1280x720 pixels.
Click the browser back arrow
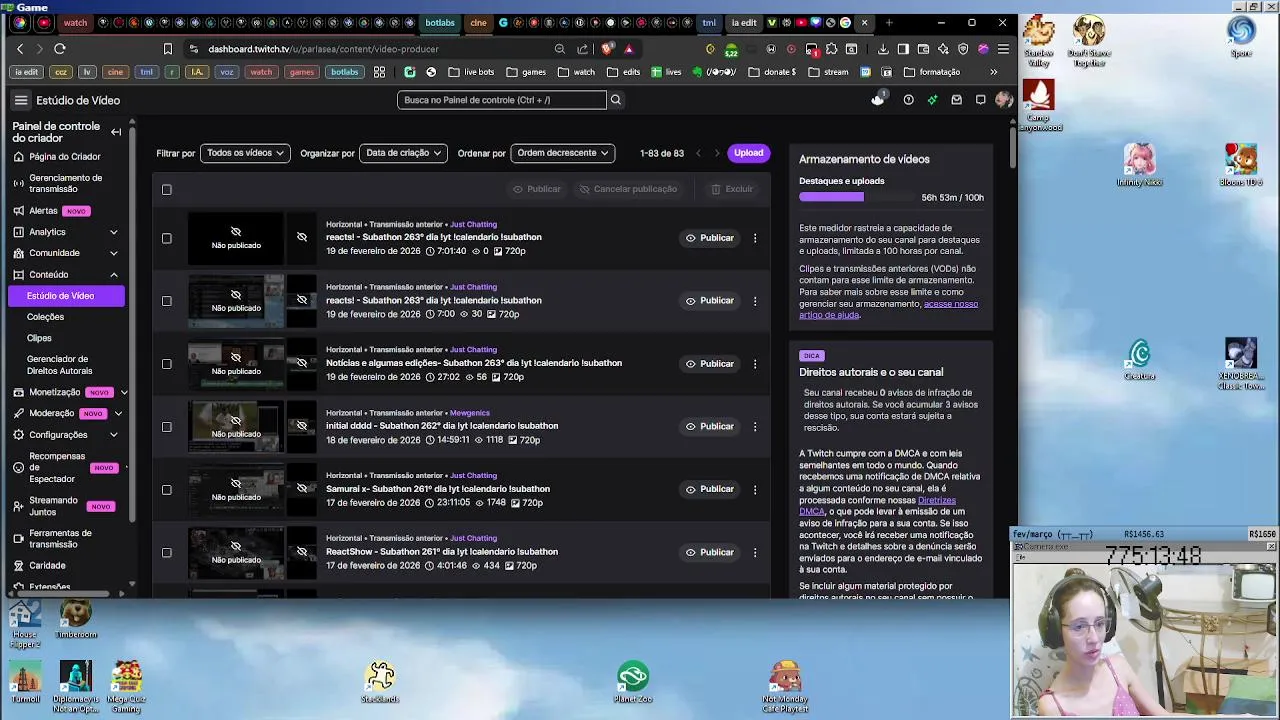coord(20,49)
